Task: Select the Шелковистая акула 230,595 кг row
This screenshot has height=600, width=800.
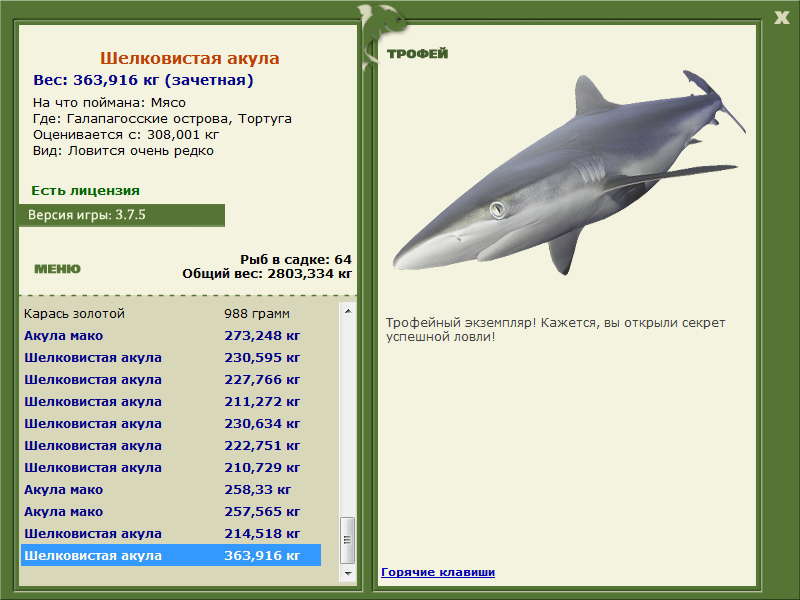Action: coord(171,357)
